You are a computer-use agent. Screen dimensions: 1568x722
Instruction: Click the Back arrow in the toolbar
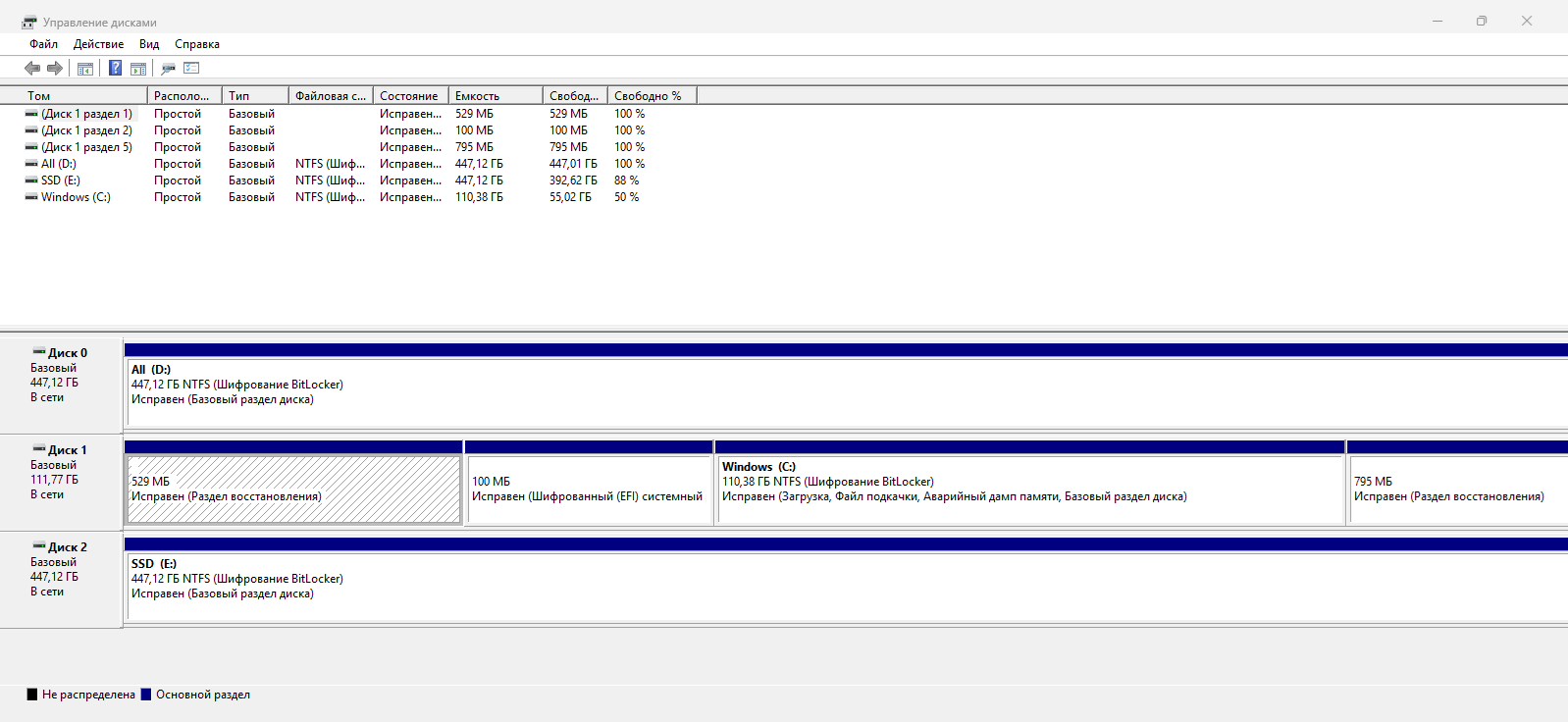pyautogui.click(x=32, y=68)
